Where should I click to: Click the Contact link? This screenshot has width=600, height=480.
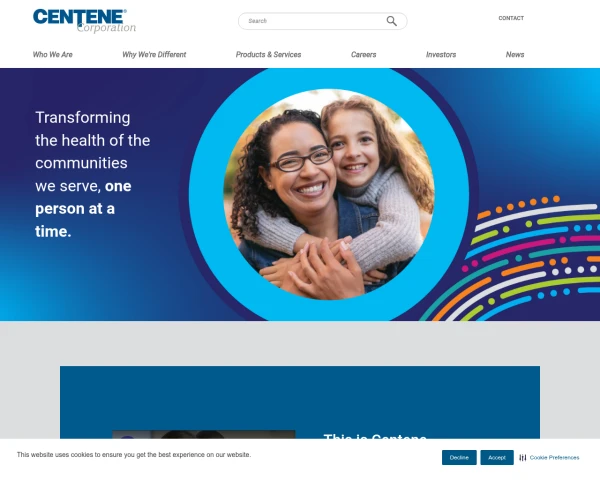click(511, 18)
